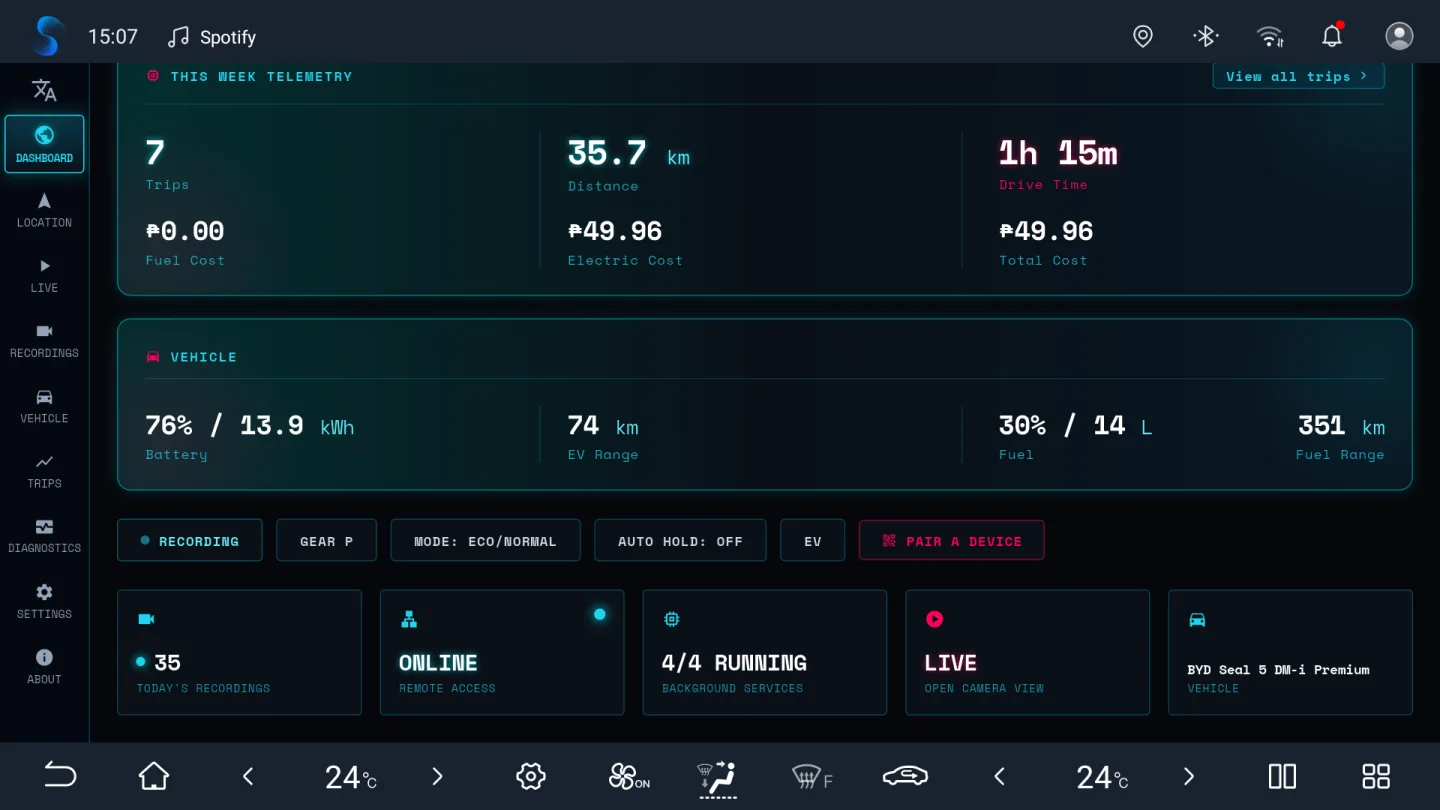Switch to the Diagnostics sidebar item

coord(44,536)
